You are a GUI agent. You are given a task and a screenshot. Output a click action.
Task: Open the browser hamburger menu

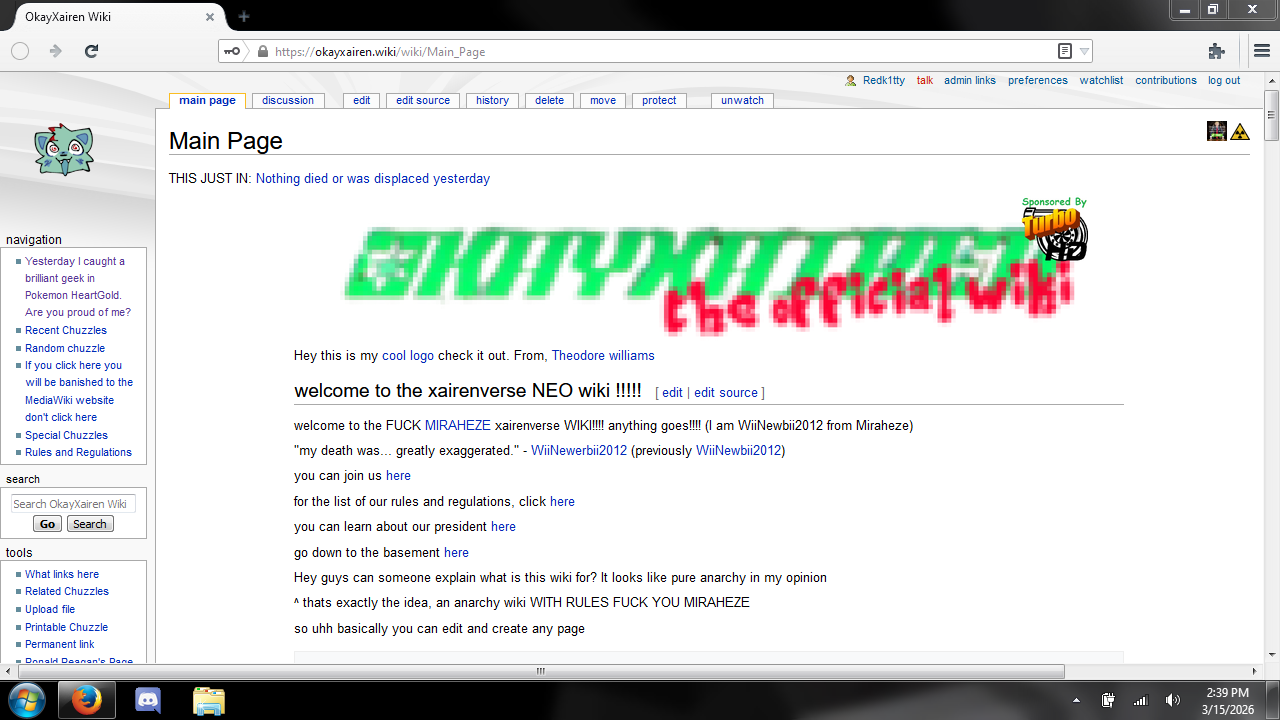(x=1262, y=51)
